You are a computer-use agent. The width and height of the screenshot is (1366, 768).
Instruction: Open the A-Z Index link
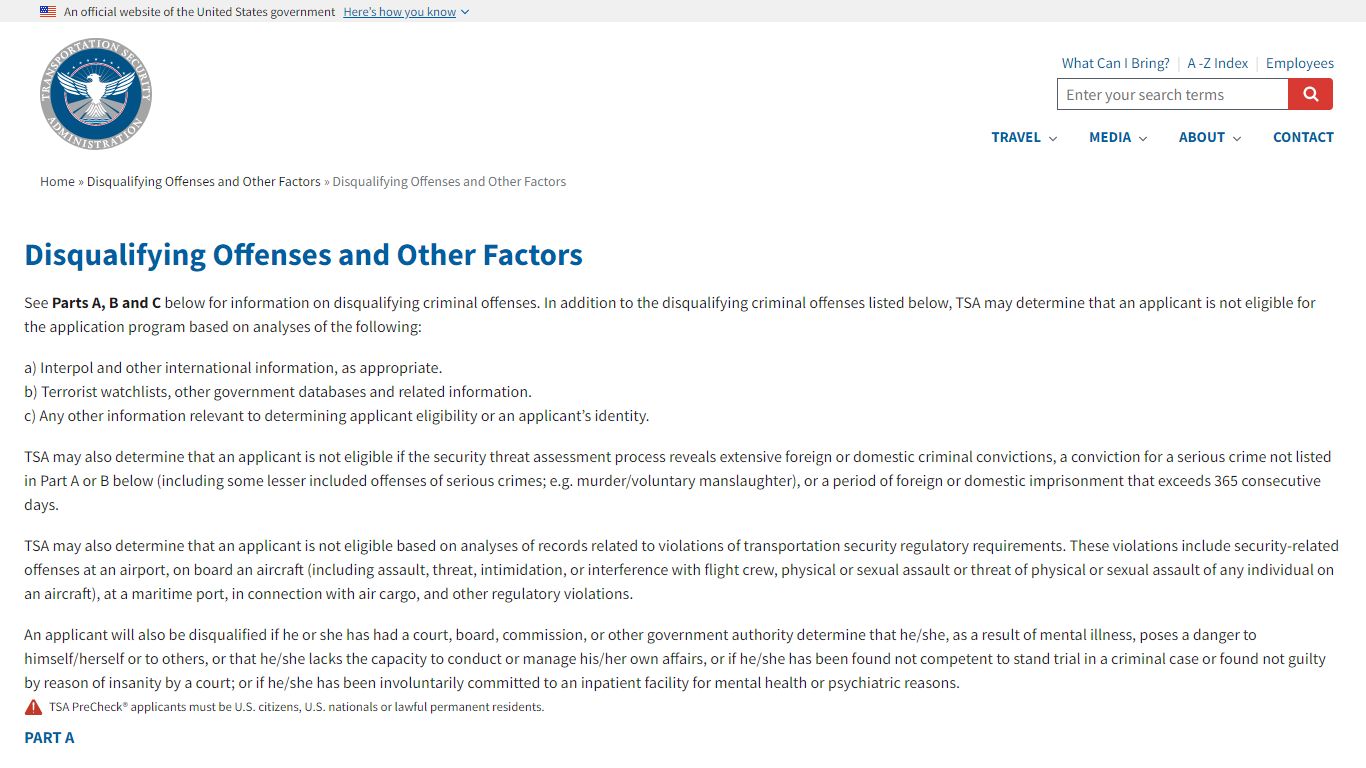point(1217,63)
